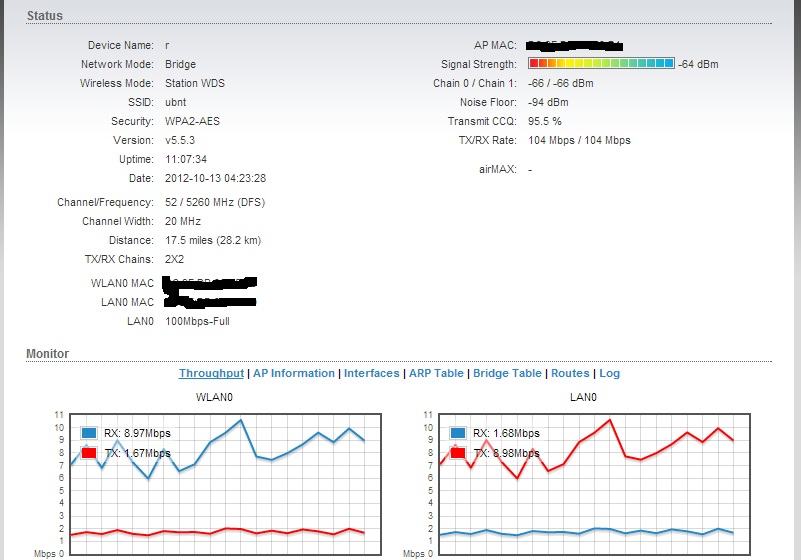Click the LAN0 speed value 100Mbps-Full
This screenshot has width=801, height=560.
click(x=197, y=321)
